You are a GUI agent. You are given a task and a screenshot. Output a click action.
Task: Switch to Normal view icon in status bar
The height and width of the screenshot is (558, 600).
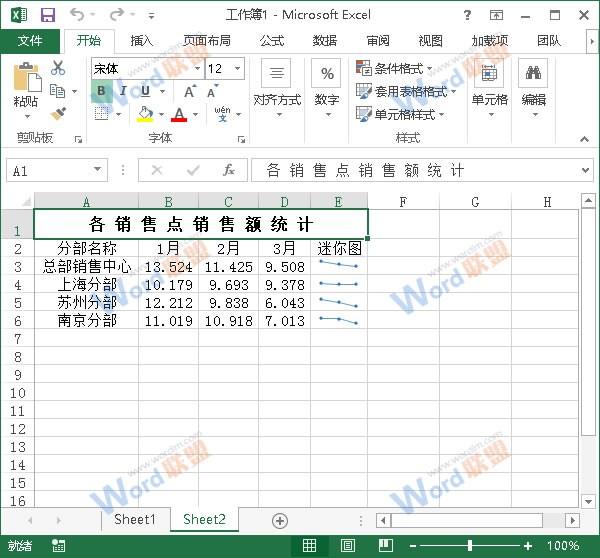point(310,546)
